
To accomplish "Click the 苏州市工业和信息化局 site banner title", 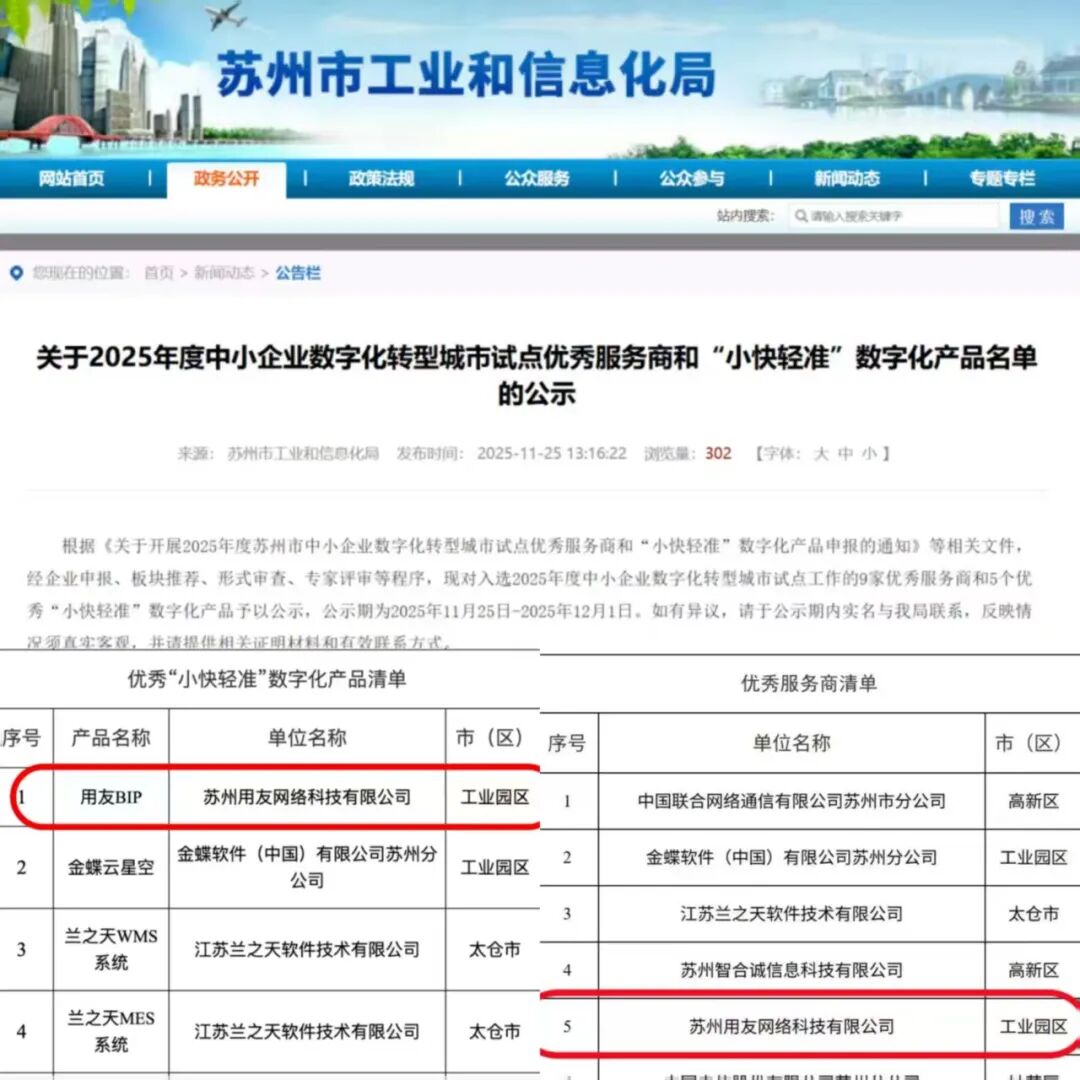I will [x=467, y=75].
